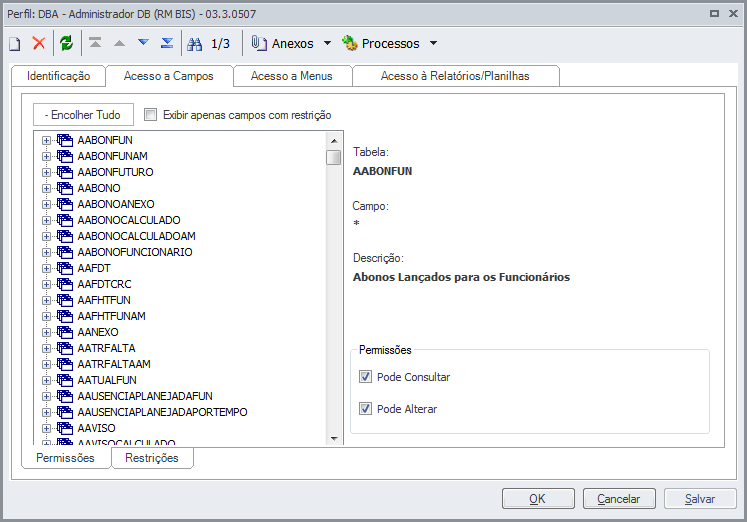This screenshot has height=522, width=747.
Task: Expand the AANEXO tree node
Action: 47,332
